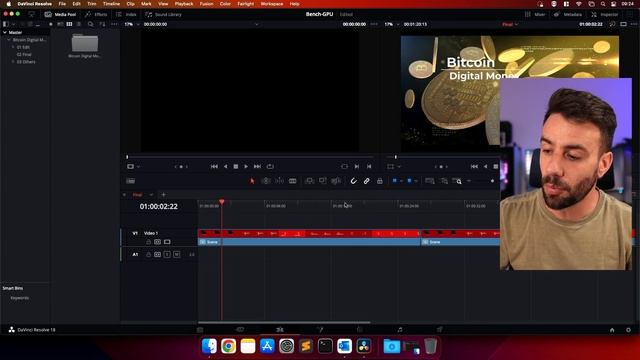Toggle Linked Selection chain icon
Viewport: 640px width, 360px height.
[x=367, y=181]
